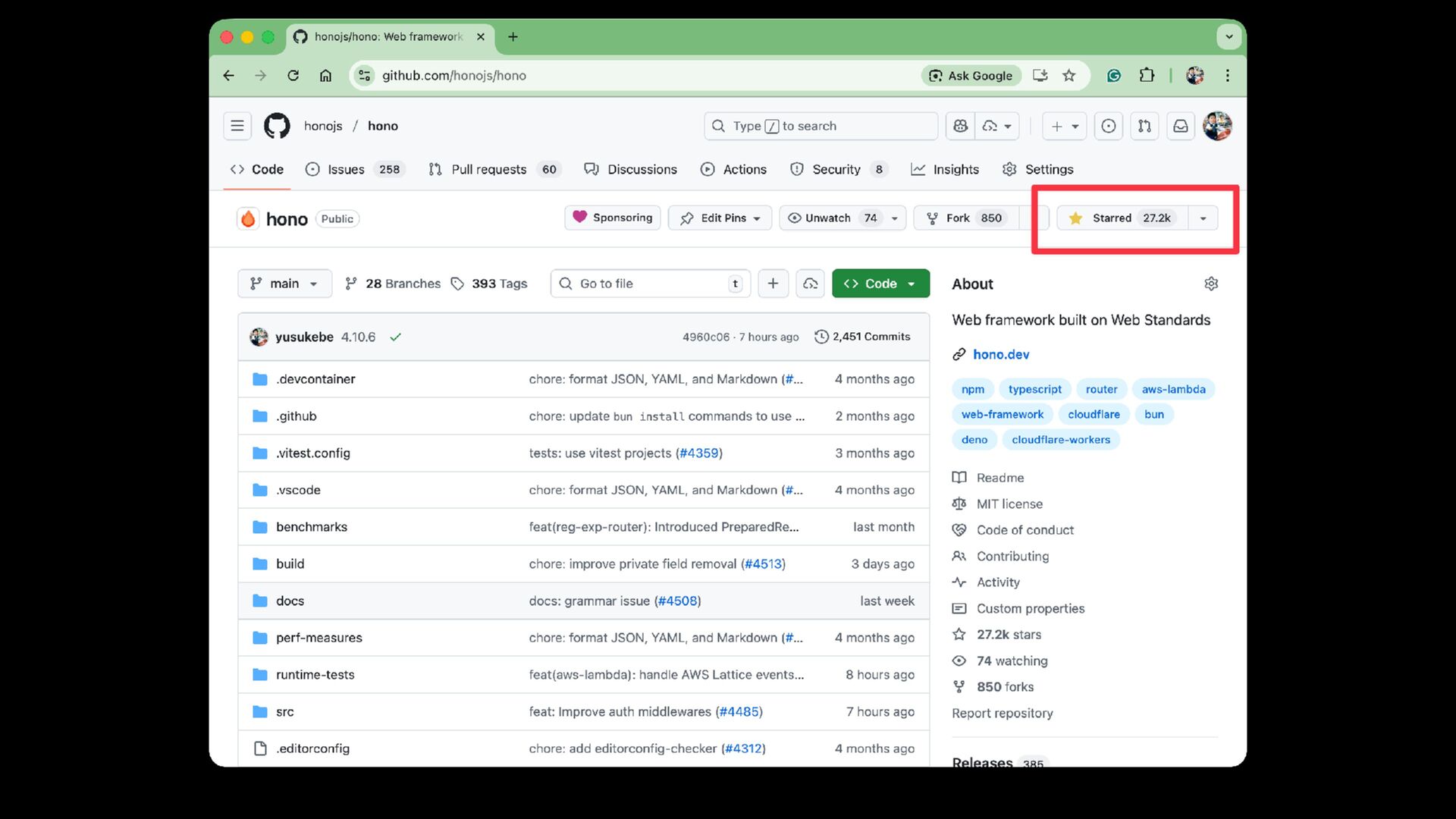Switch to the Issues tab
The image size is (1456, 819).
point(346,169)
